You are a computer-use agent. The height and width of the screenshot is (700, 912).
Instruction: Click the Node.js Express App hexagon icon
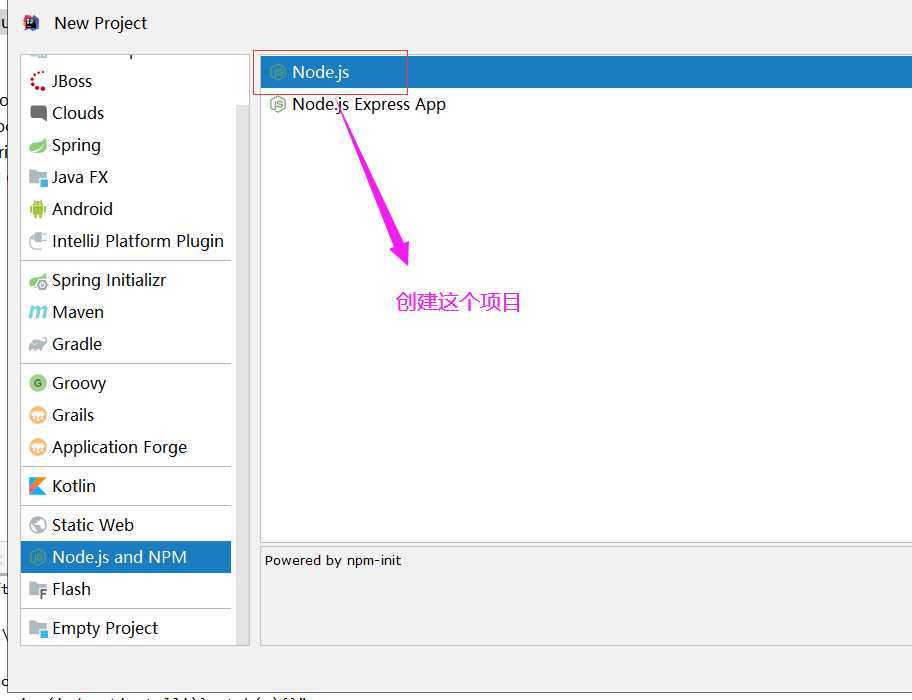click(277, 105)
